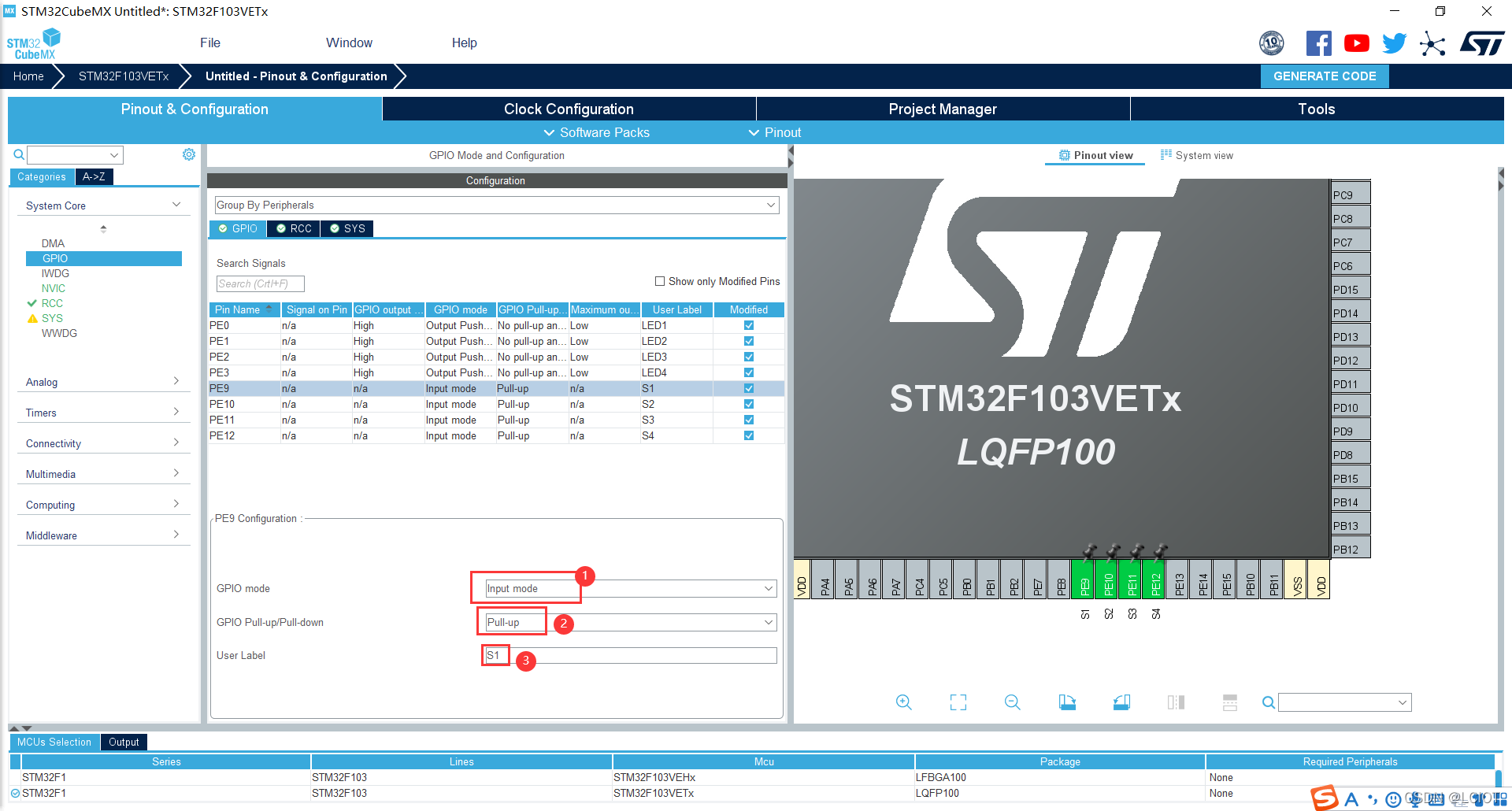This screenshot has height=811, width=1512.
Task: Collapse the System Core category
Action: coord(103,206)
